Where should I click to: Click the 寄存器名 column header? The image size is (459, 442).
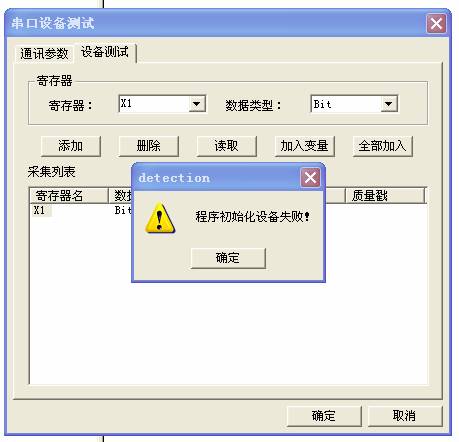pos(69,196)
